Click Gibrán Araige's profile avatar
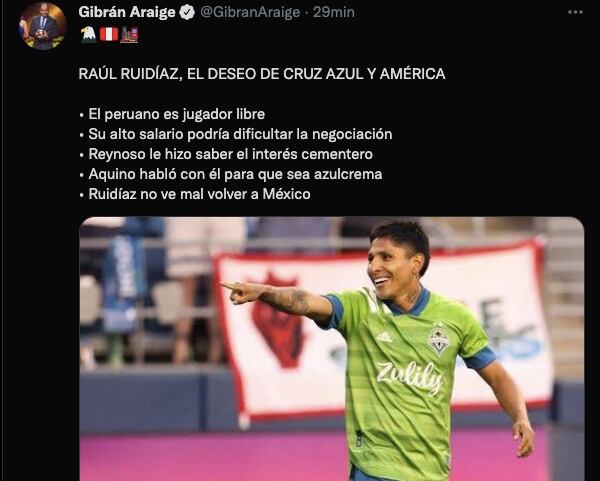600x481 pixels. (x=43, y=26)
